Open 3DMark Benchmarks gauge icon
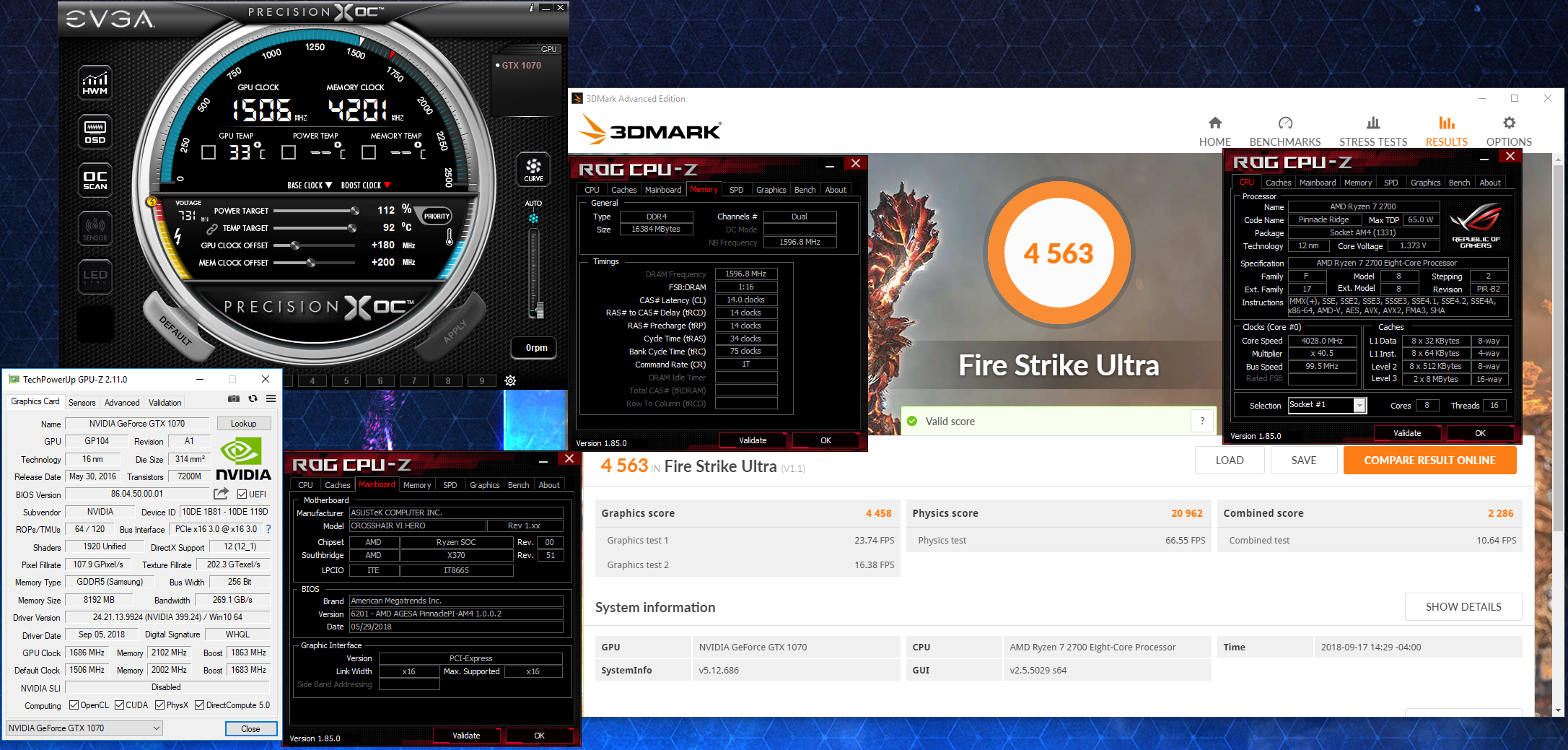This screenshot has height=750, width=1568. (x=1285, y=123)
